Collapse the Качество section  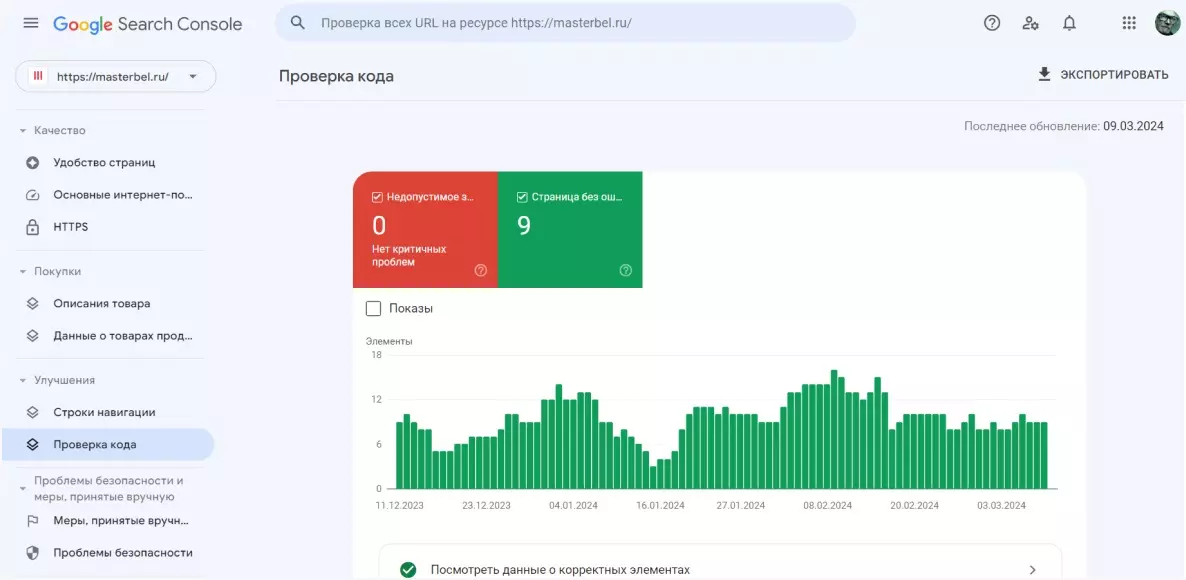point(23,131)
